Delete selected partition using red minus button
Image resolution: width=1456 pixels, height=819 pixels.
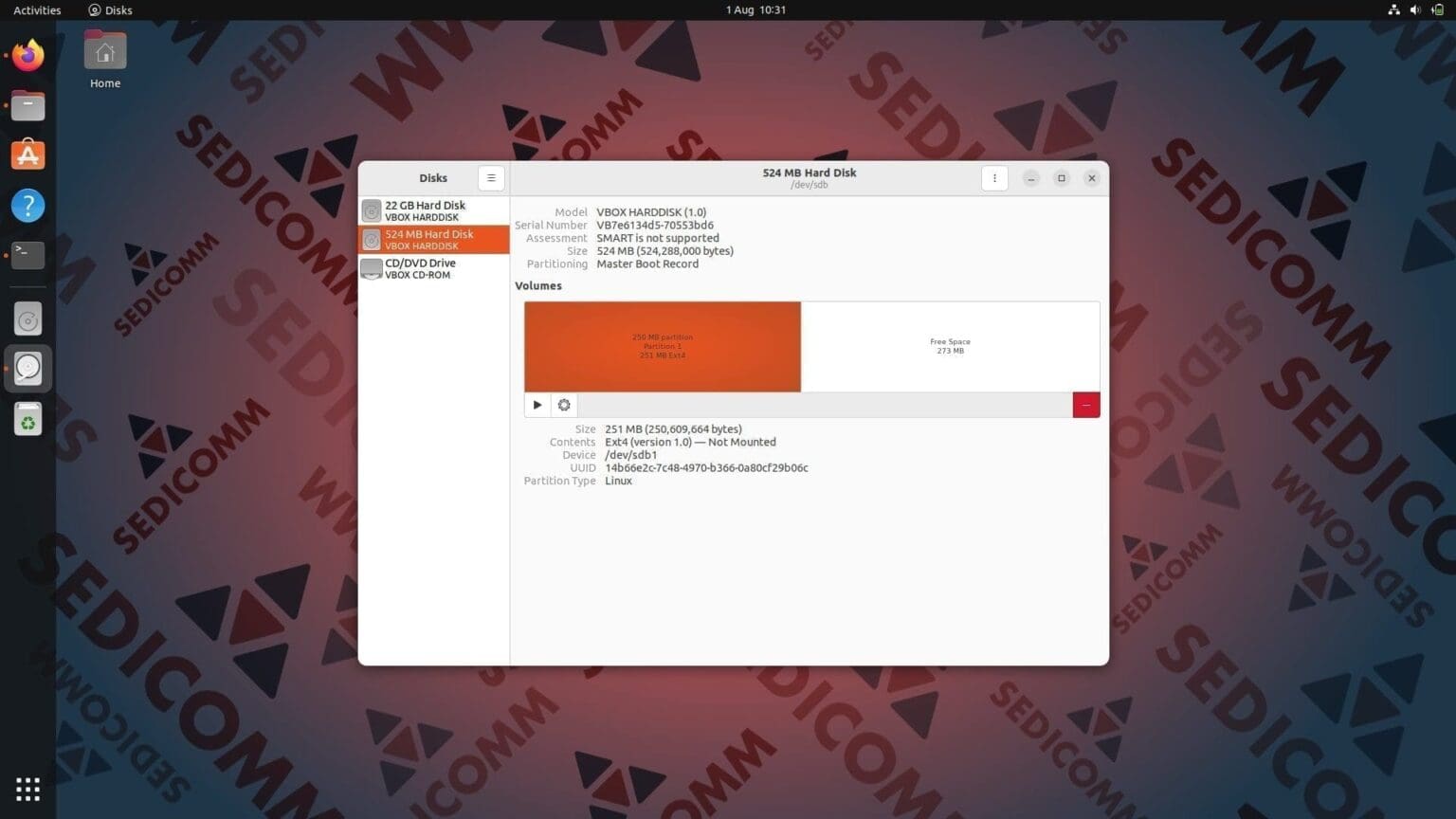(x=1086, y=405)
